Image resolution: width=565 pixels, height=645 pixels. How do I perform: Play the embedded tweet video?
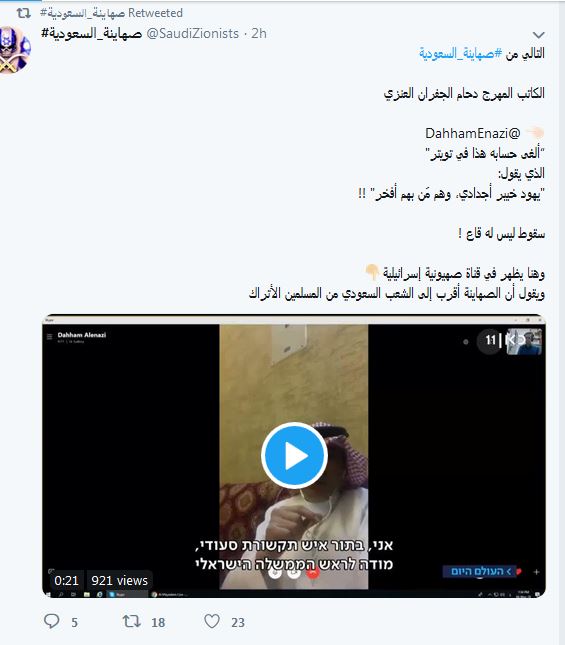pyautogui.click(x=294, y=455)
